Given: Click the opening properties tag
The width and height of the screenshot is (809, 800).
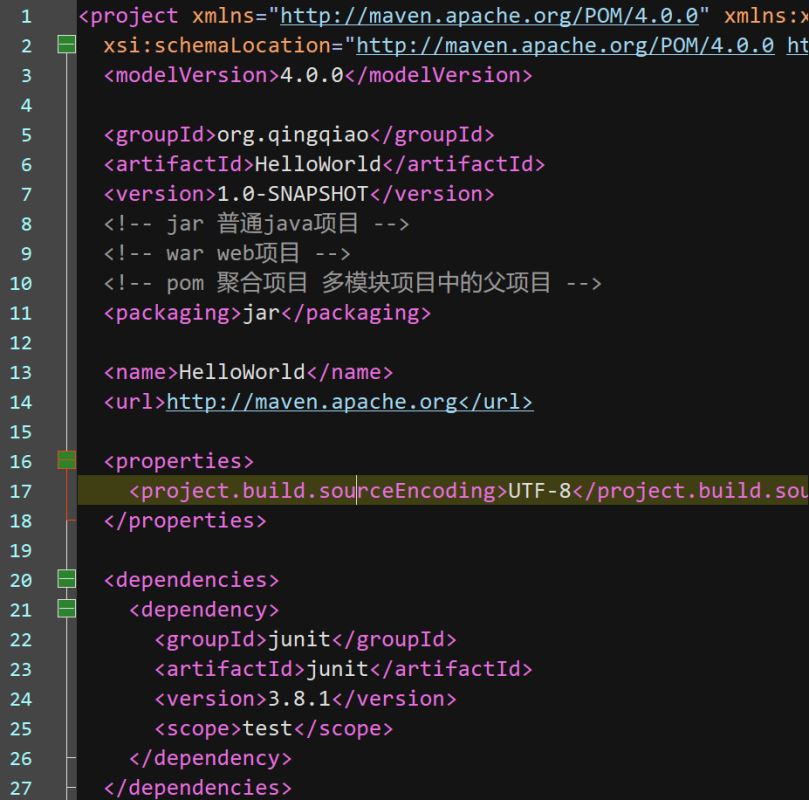Looking at the screenshot, I should click(x=179, y=462).
